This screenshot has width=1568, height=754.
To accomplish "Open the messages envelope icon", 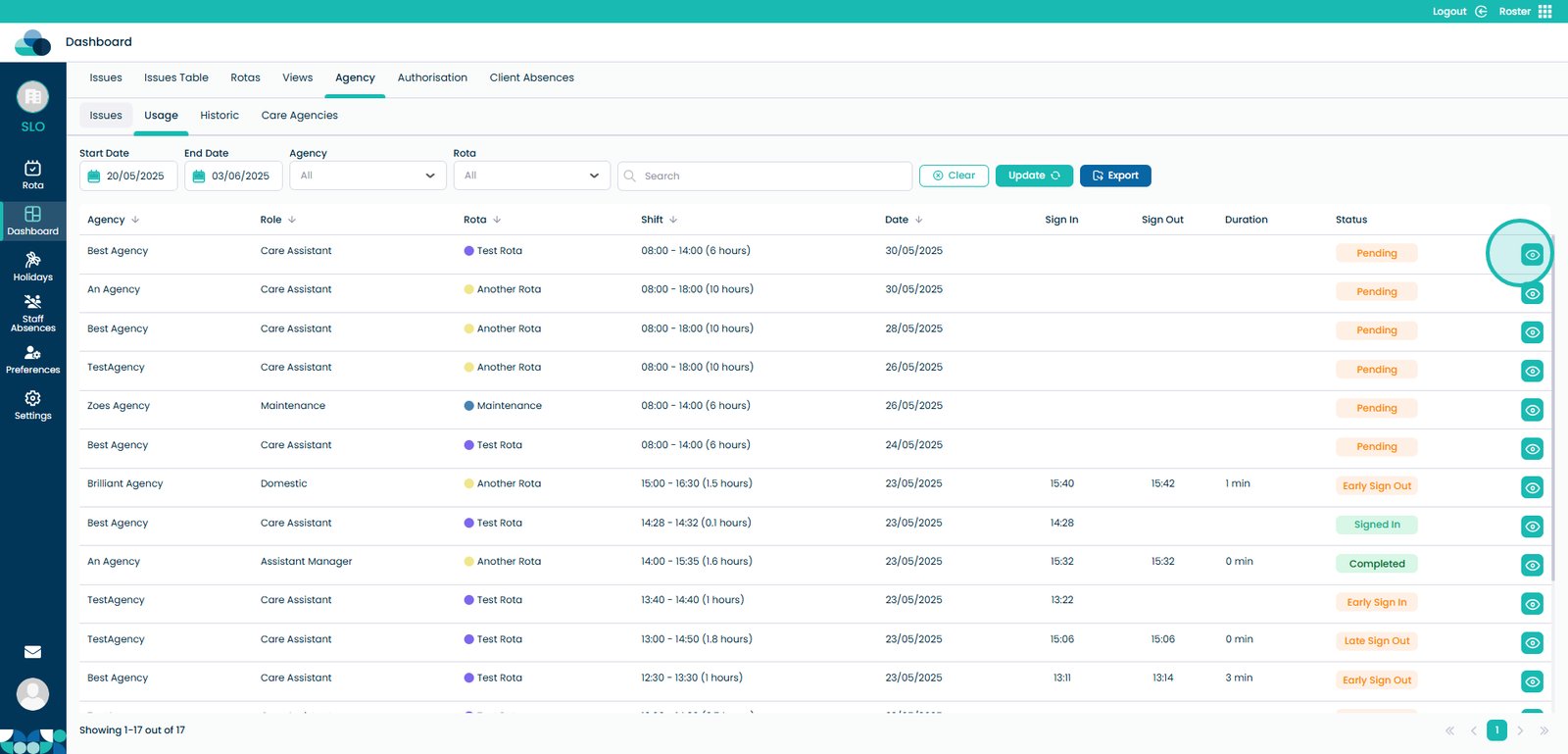I will coord(32,652).
